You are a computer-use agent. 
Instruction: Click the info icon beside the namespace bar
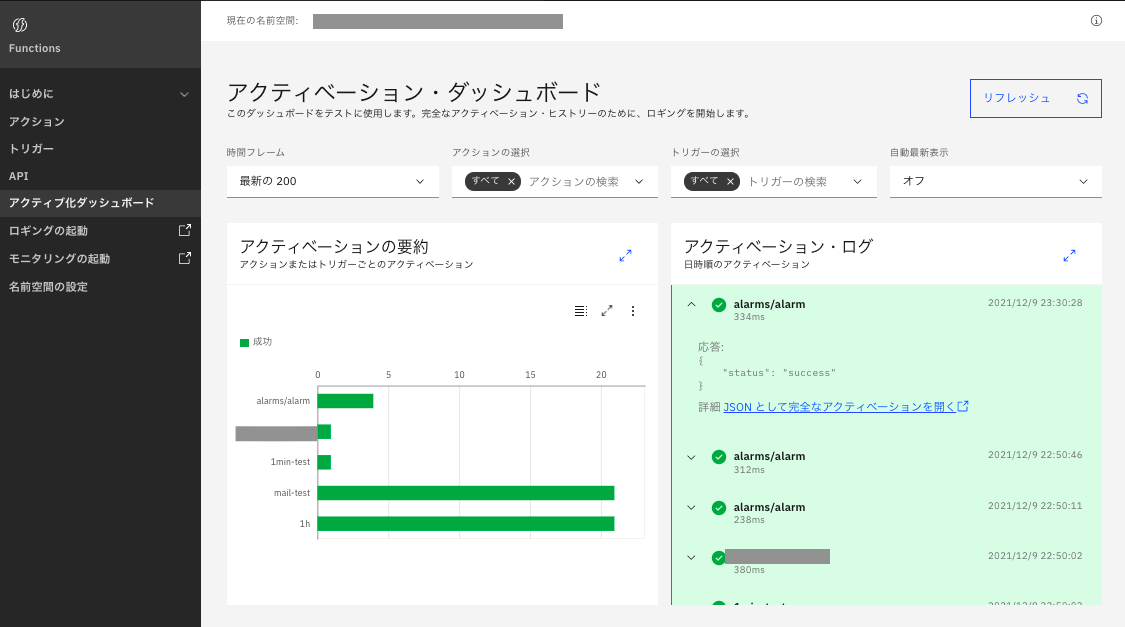point(1096,21)
